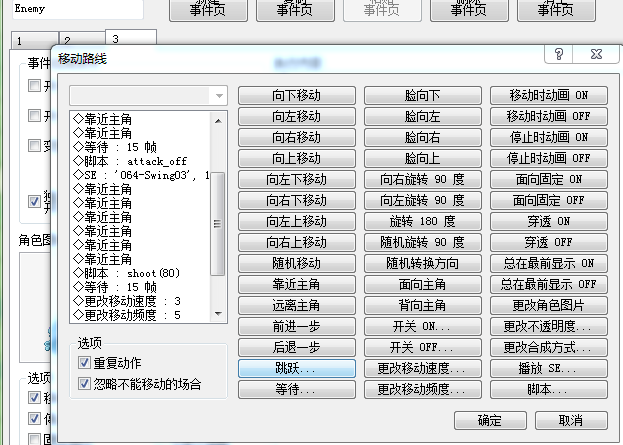Open the 播放 SE... button
This screenshot has width=623, height=445.
(549, 369)
